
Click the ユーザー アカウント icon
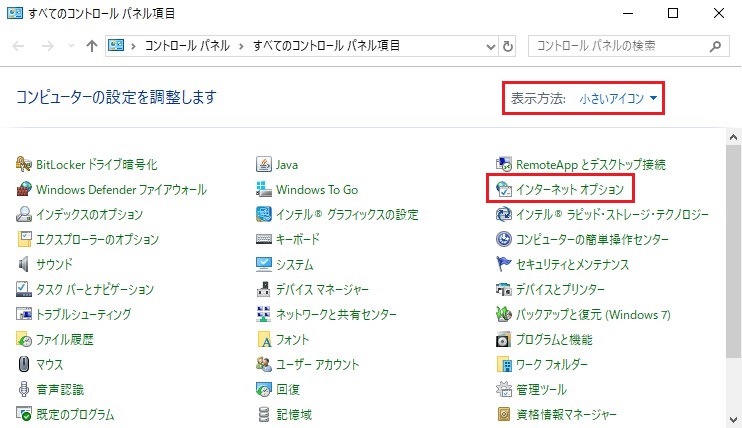pyautogui.click(x=264, y=365)
